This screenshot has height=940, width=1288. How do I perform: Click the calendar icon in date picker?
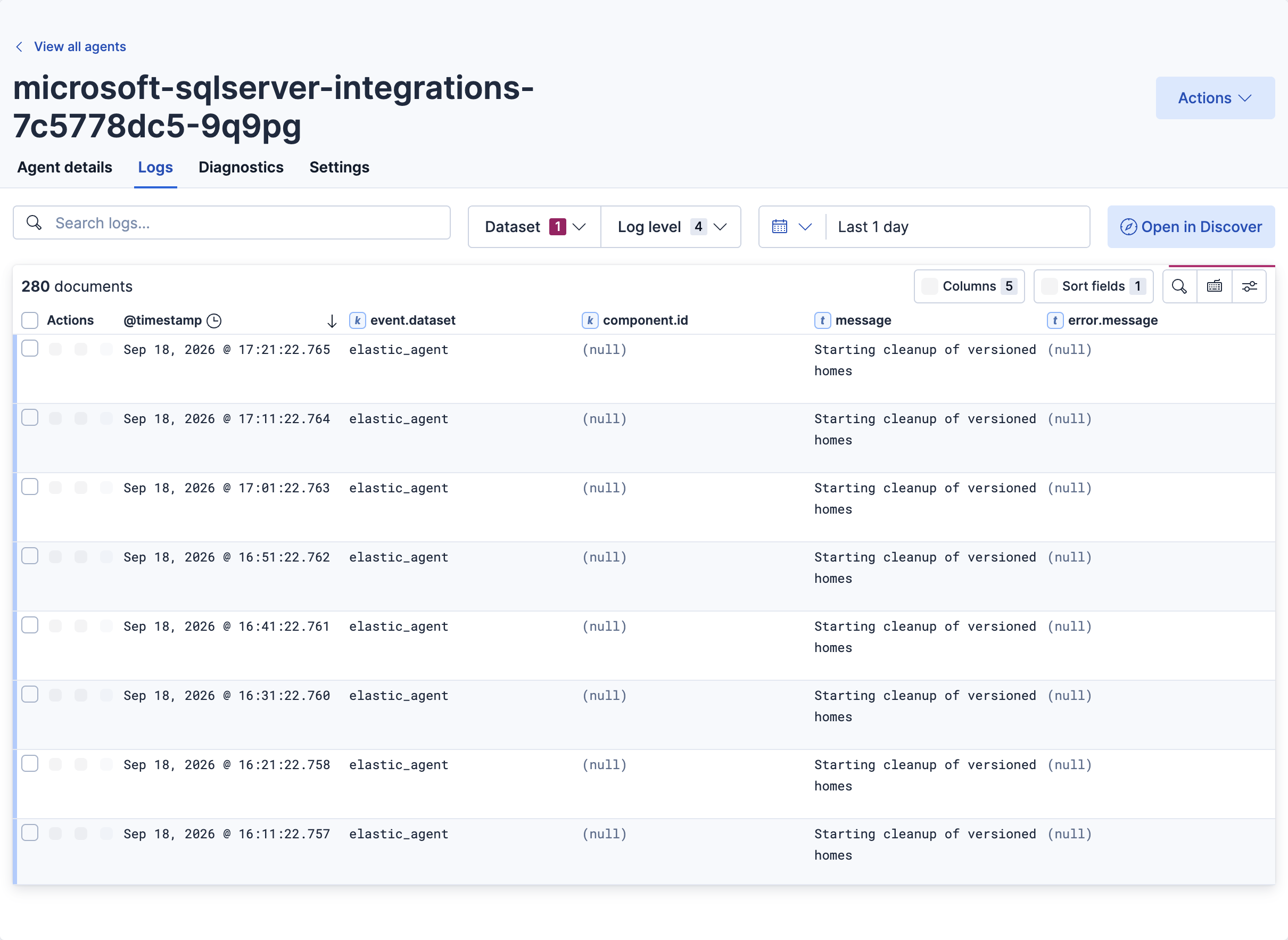click(x=779, y=226)
